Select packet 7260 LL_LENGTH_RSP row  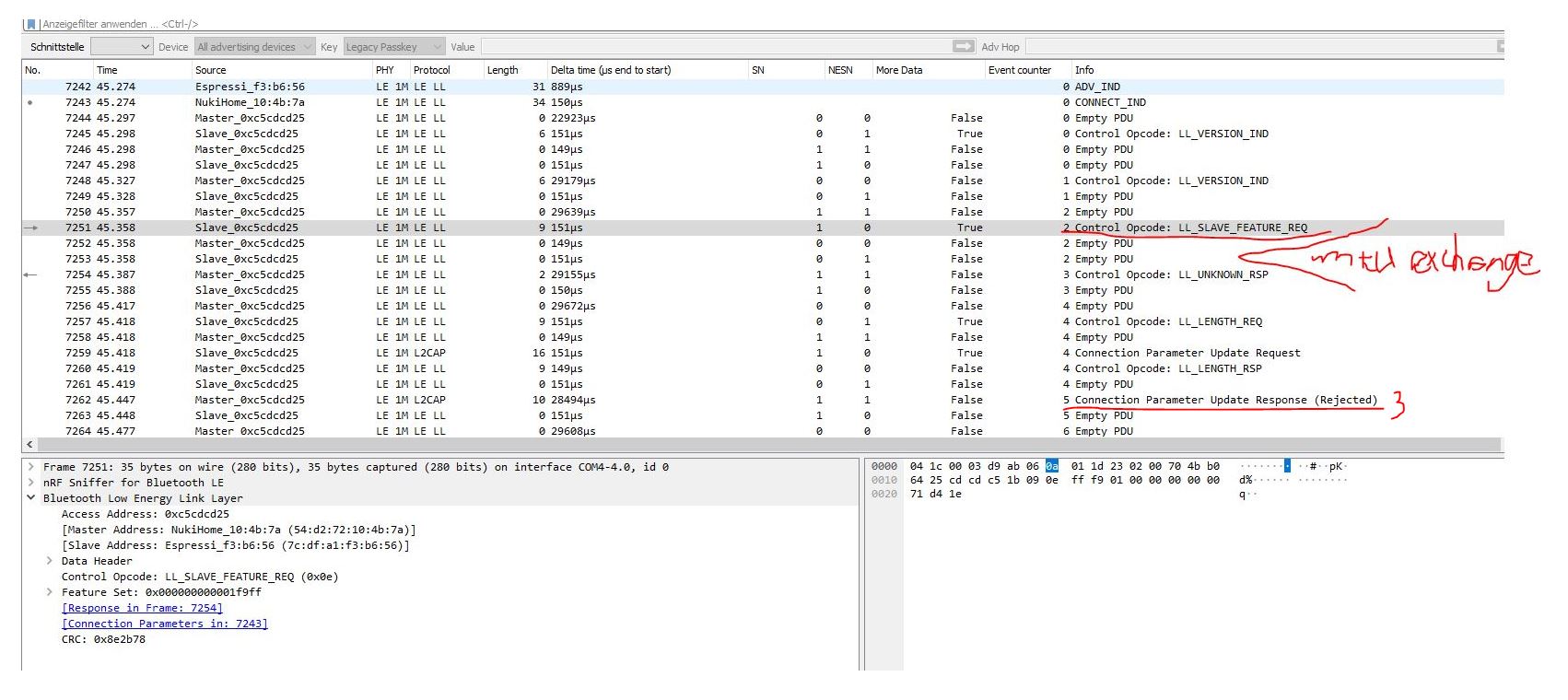click(x=763, y=368)
